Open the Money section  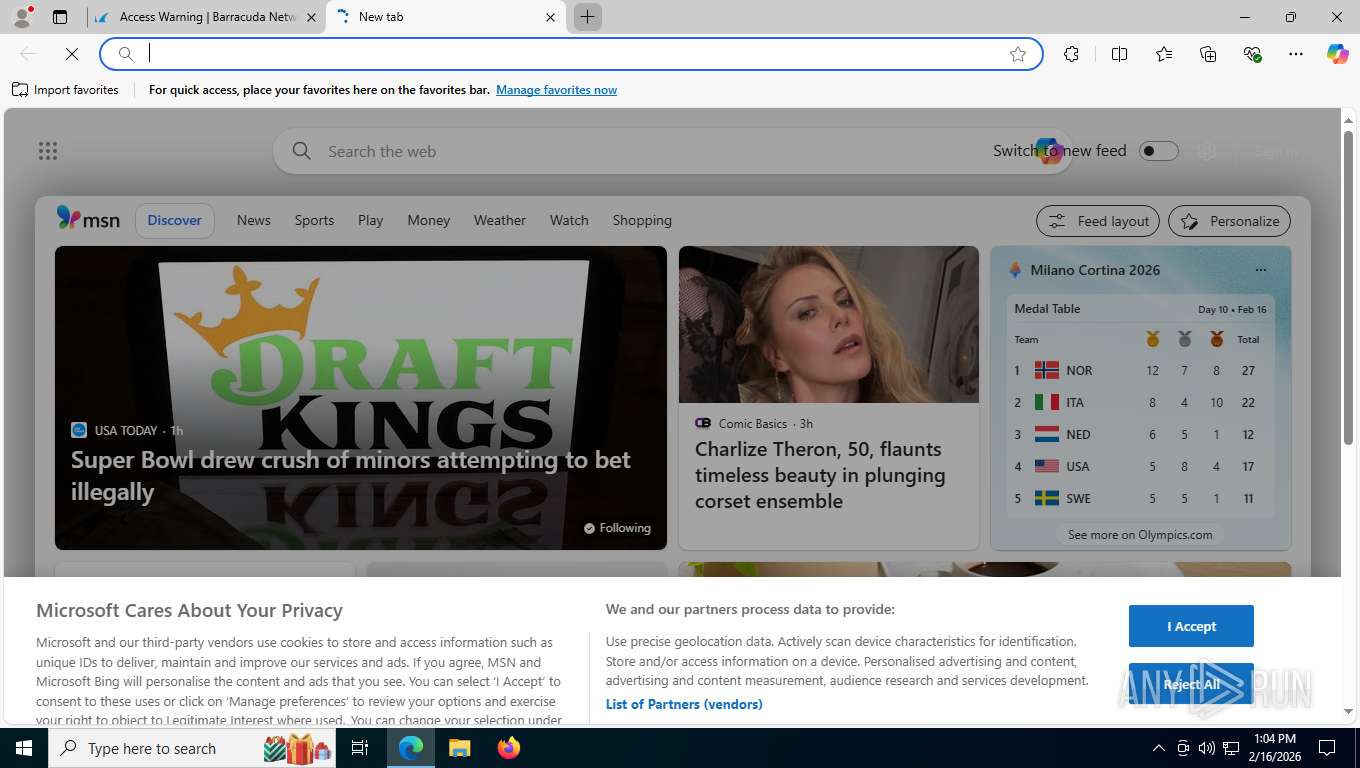428,220
